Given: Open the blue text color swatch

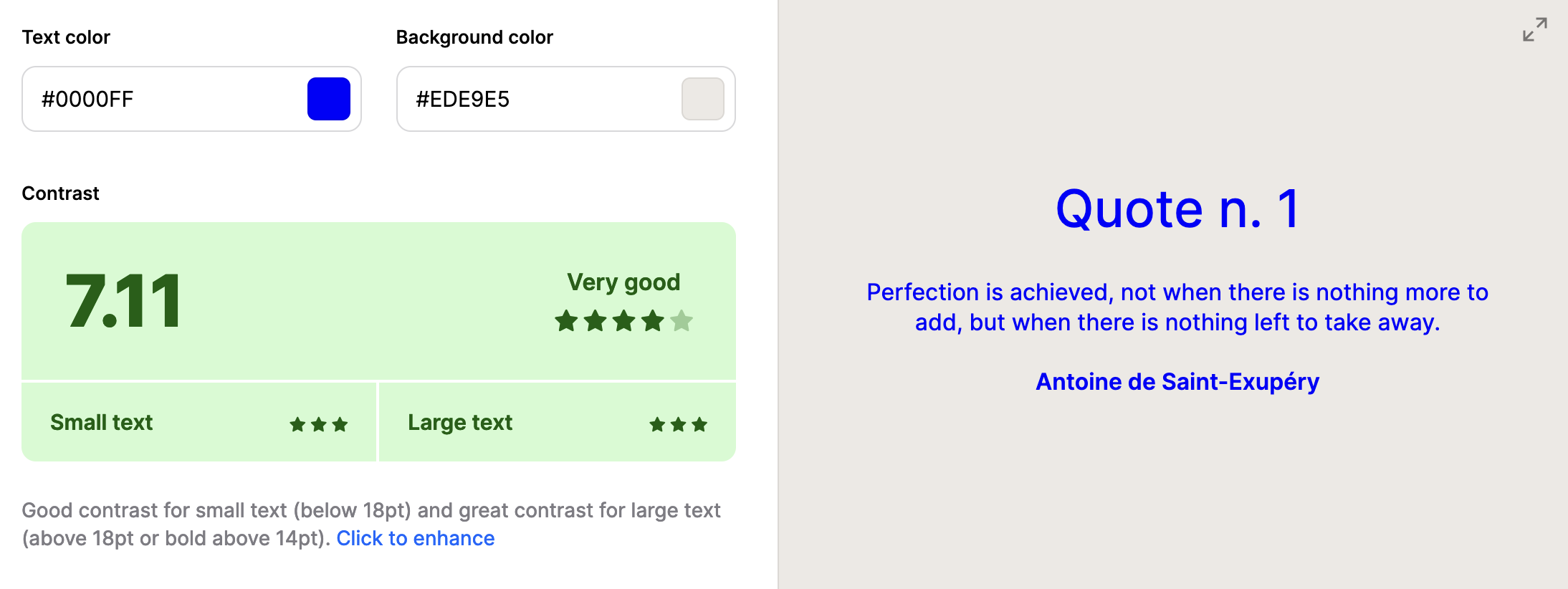Looking at the screenshot, I should pyautogui.click(x=329, y=99).
